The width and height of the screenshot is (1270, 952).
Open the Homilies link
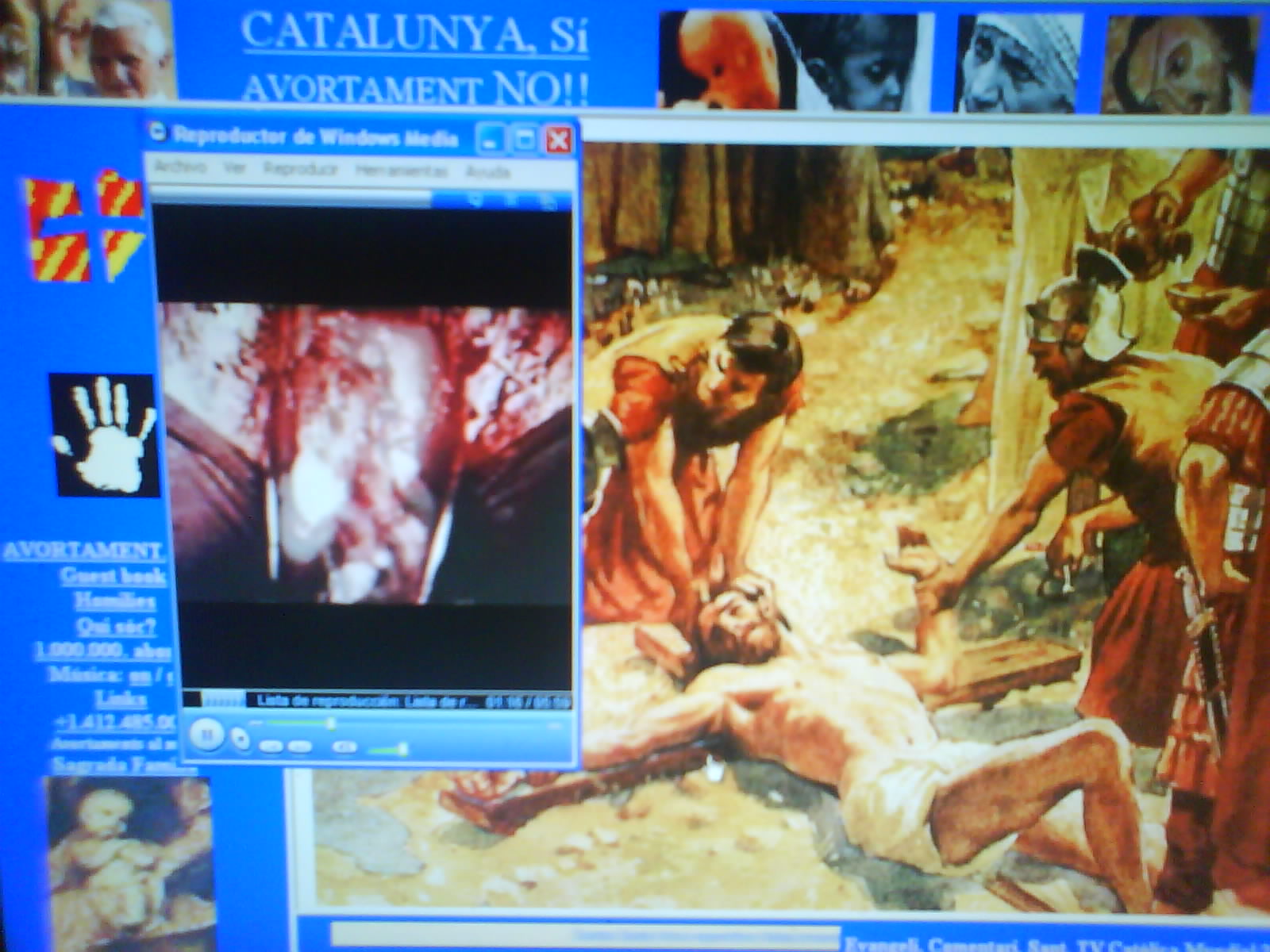(115, 601)
